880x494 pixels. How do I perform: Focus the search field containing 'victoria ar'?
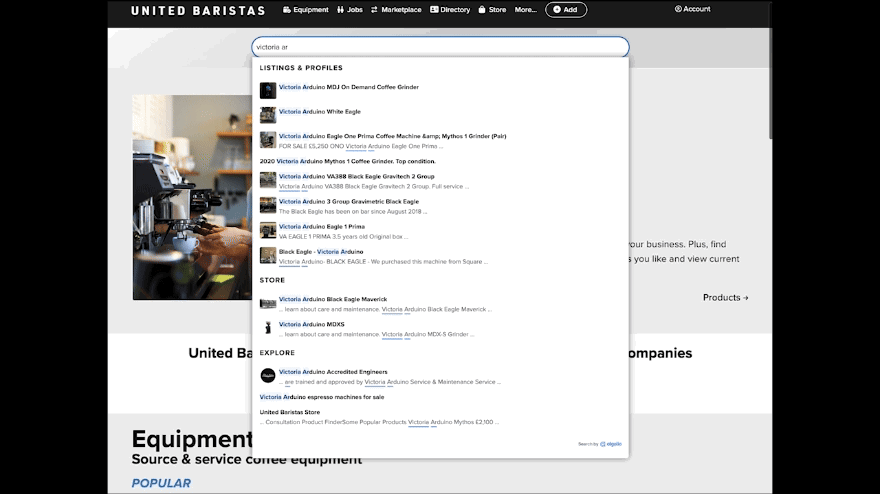440,47
